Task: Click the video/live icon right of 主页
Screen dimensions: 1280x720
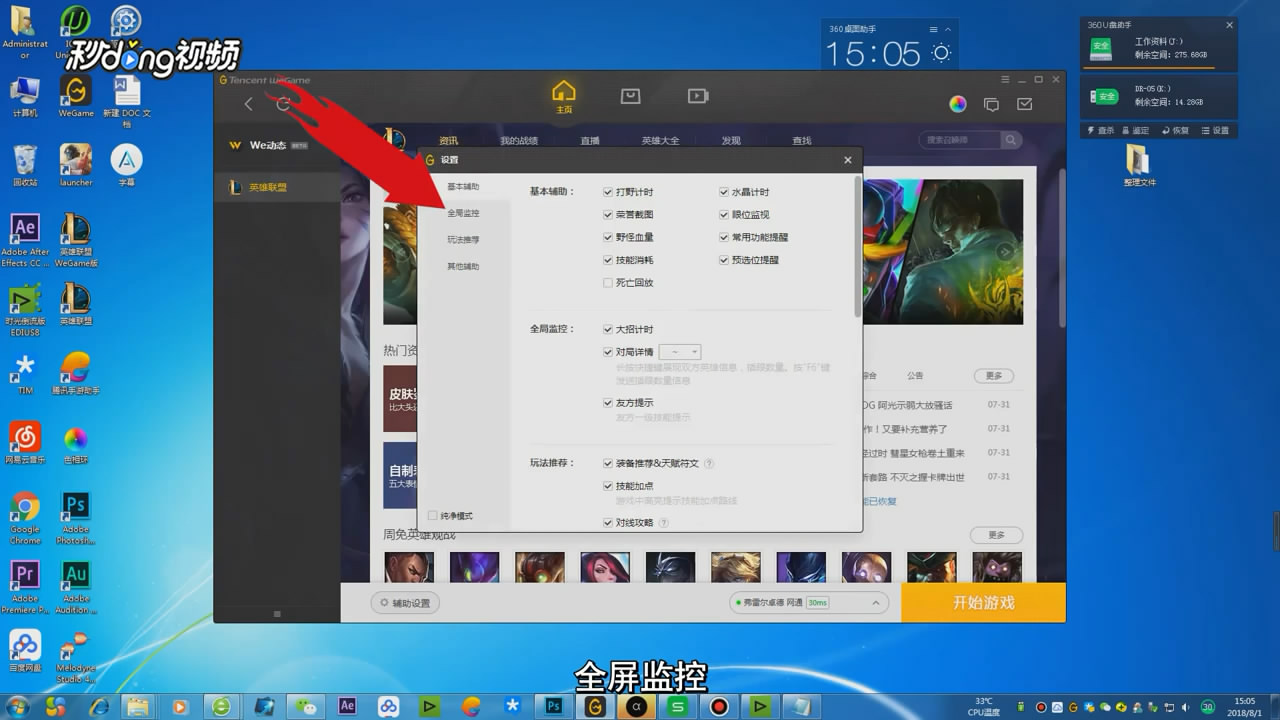Action: tap(697, 97)
